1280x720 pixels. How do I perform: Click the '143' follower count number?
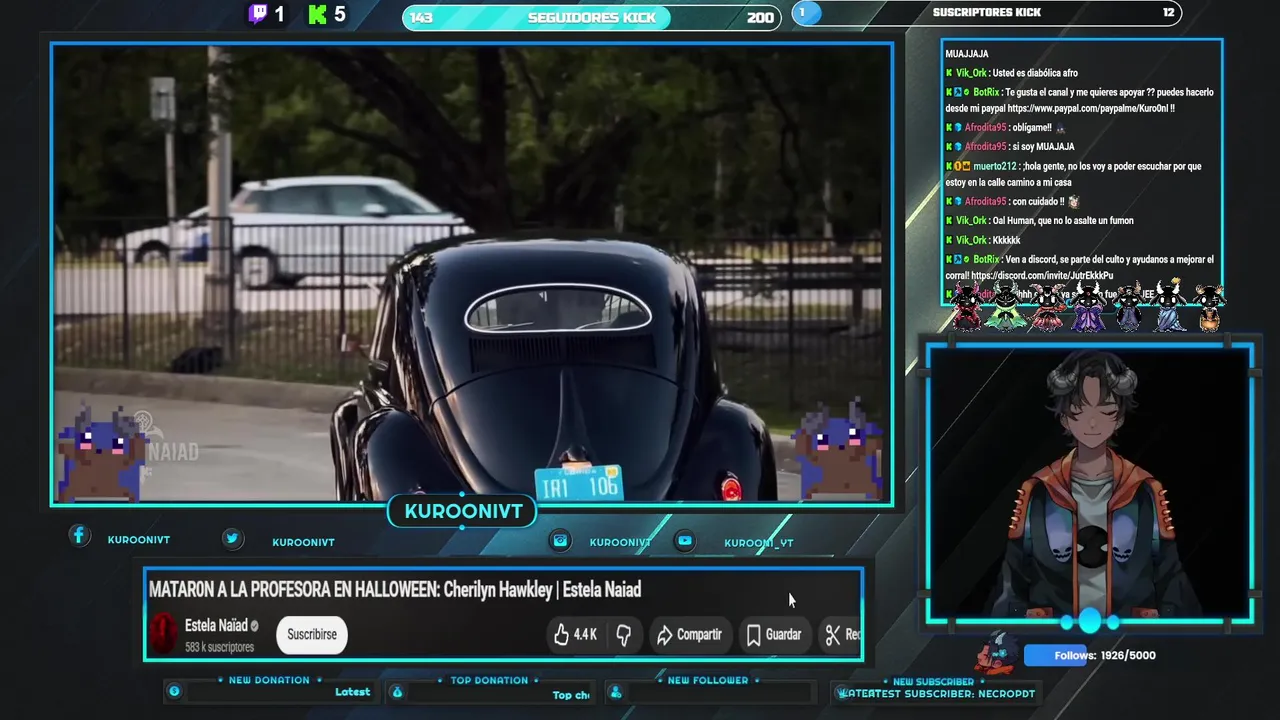tap(421, 17)
